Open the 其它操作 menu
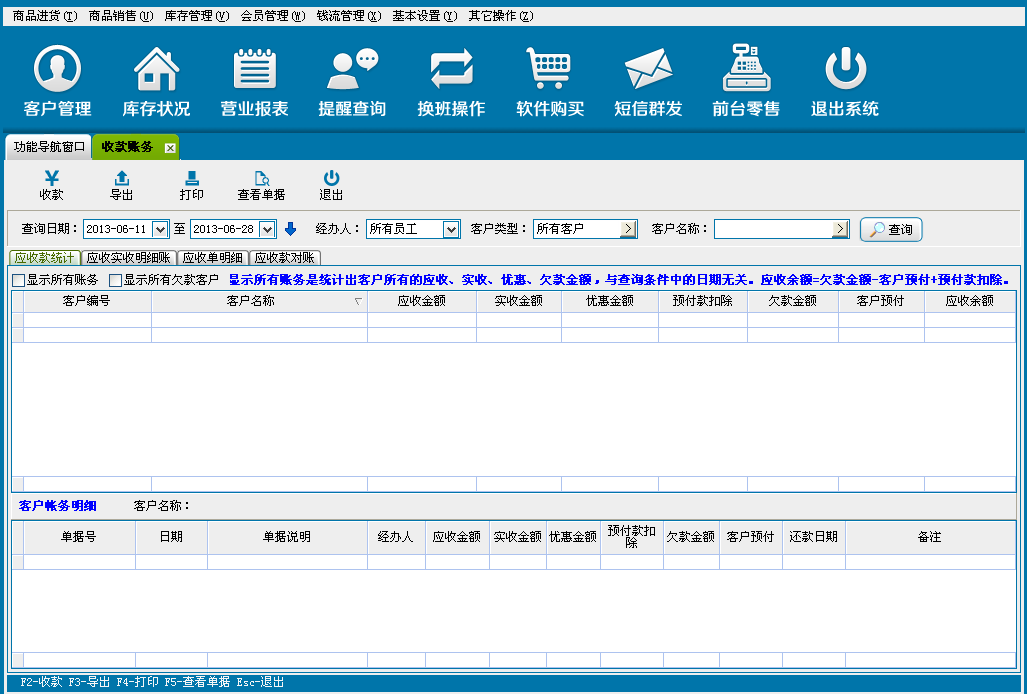 (x=500, y=16)
